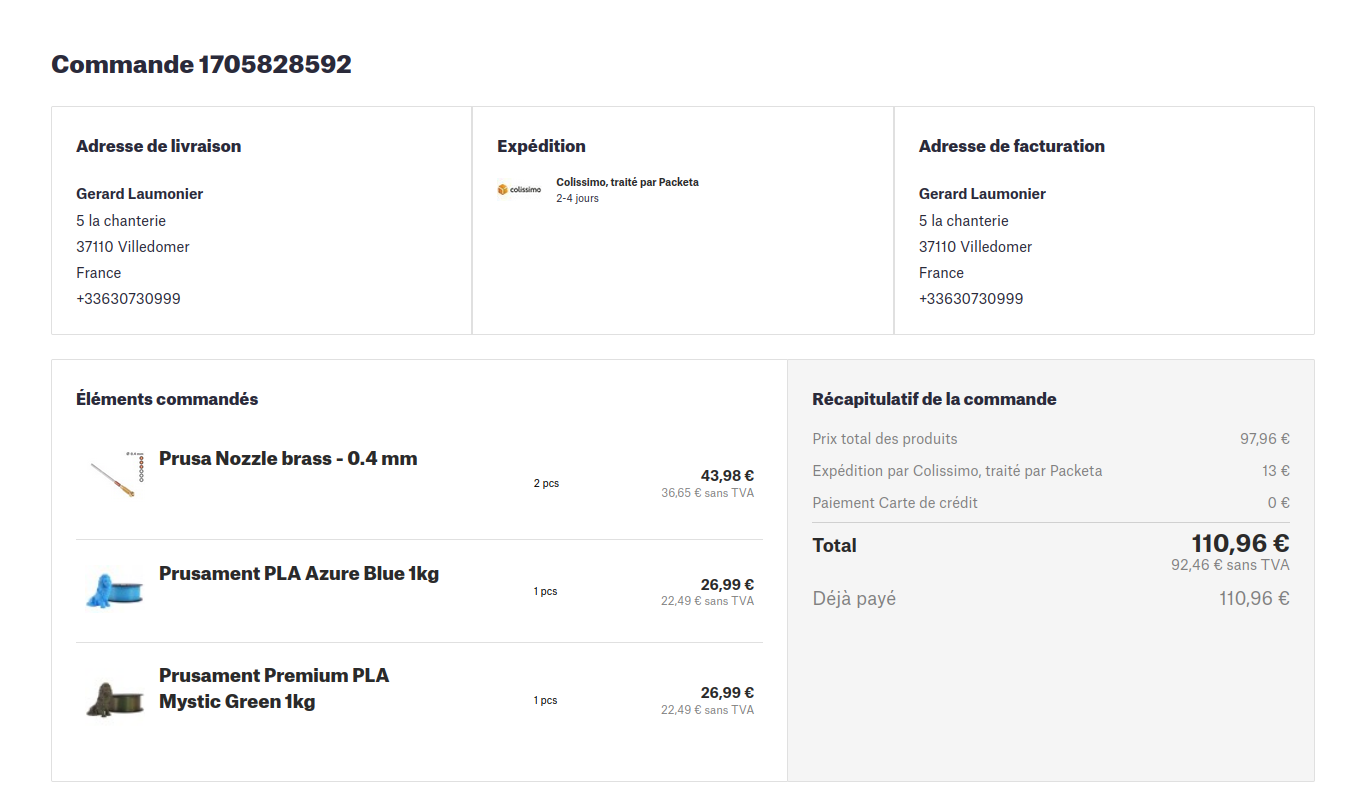This screenshot has width=1365, height=801.
Task: Click the 'Déjà payé' label
Action: (x=854, y=599)
